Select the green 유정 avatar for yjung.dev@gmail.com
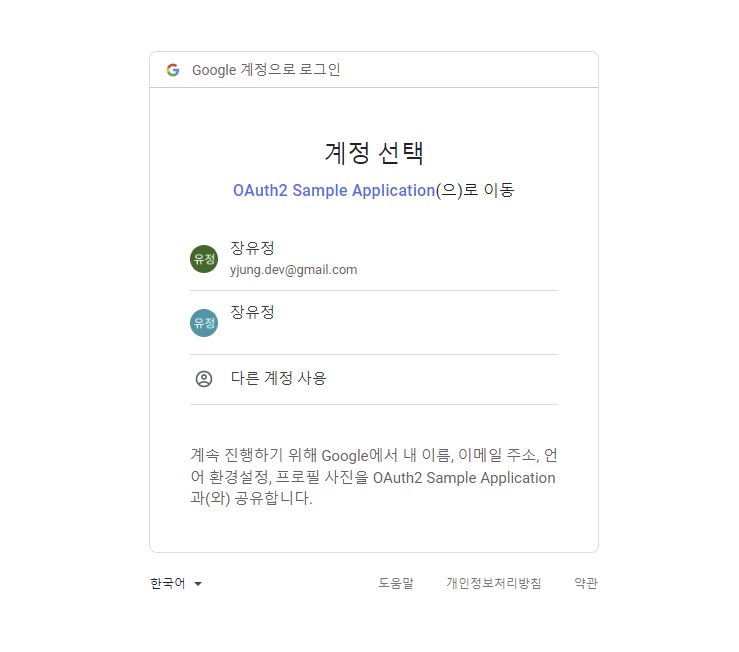Image resolution: width=739 pixels, height=652 pixels. [x=204, y=259]
